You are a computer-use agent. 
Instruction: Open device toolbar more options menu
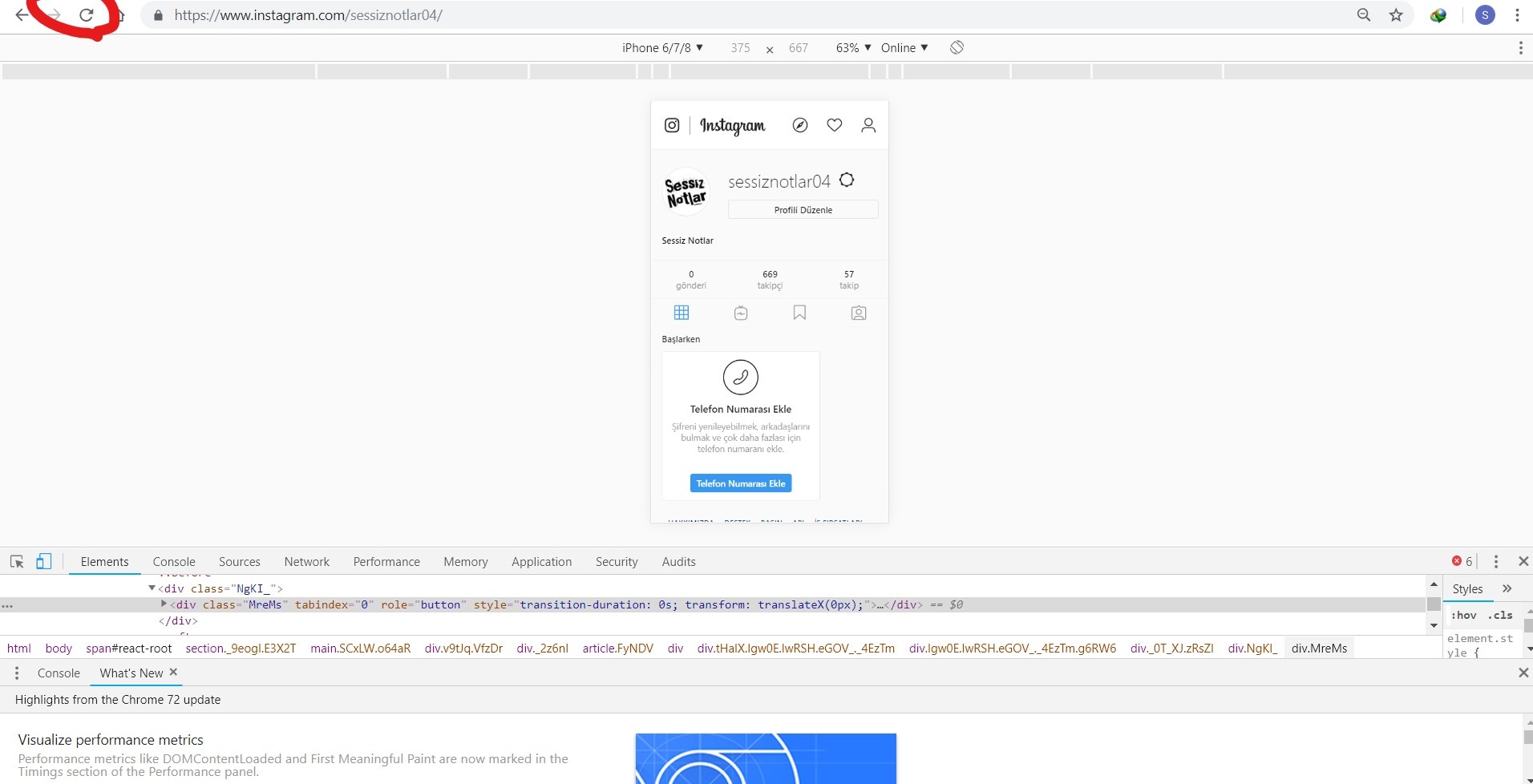(x=1520, y=48)
